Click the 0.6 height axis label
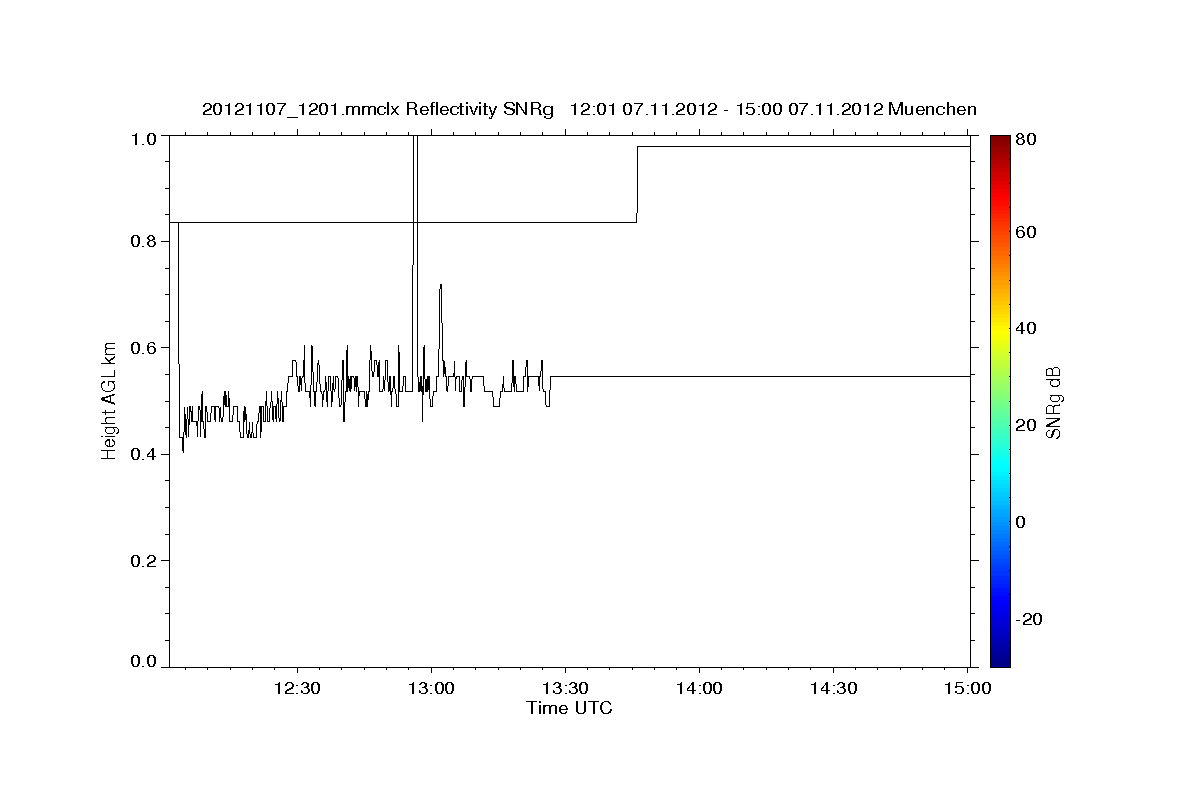The height and width of the screenshot is (800, 1200). tap(145, 348)
